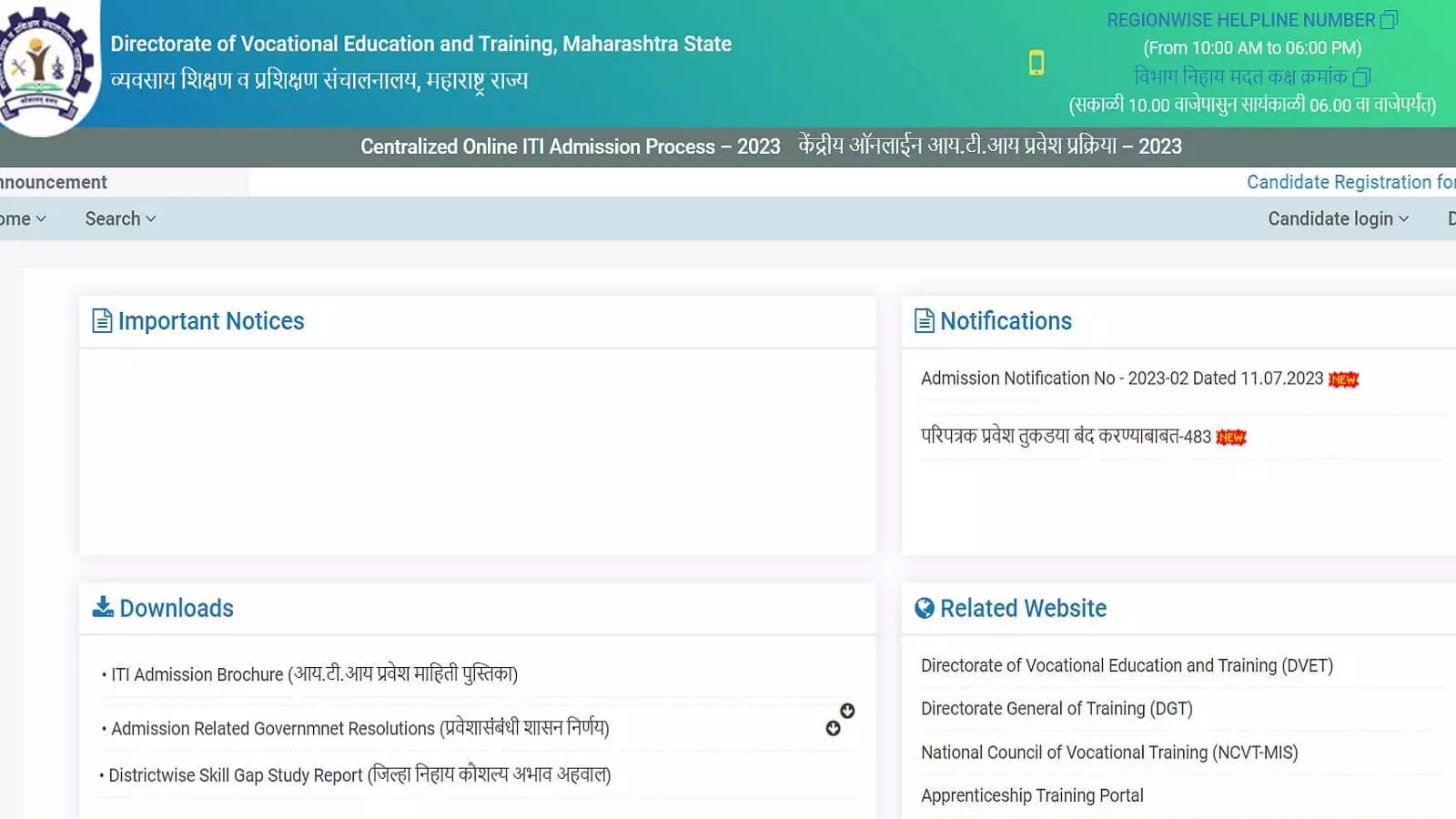
Task: Click copy icon beside Regionwise Helpline Number
Action: [1389, 20]
